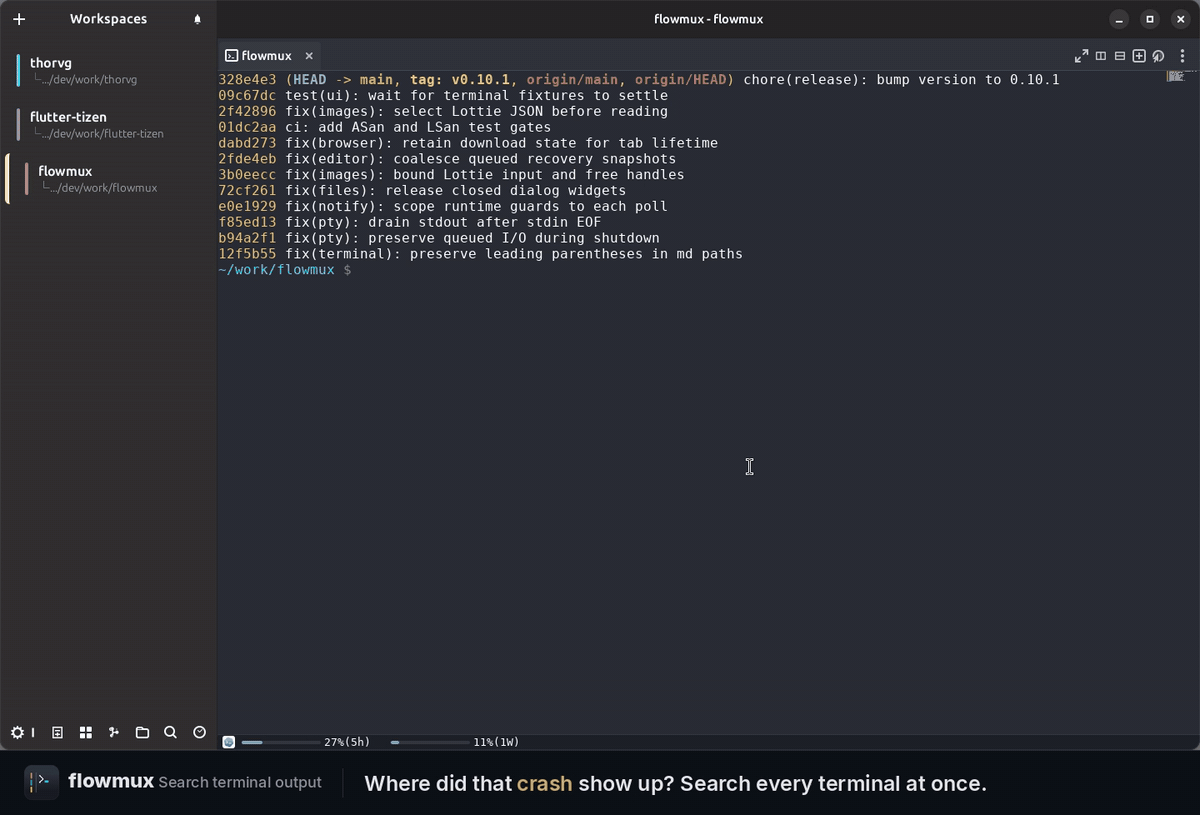Click path .../dev/work/thorvg

89,79
